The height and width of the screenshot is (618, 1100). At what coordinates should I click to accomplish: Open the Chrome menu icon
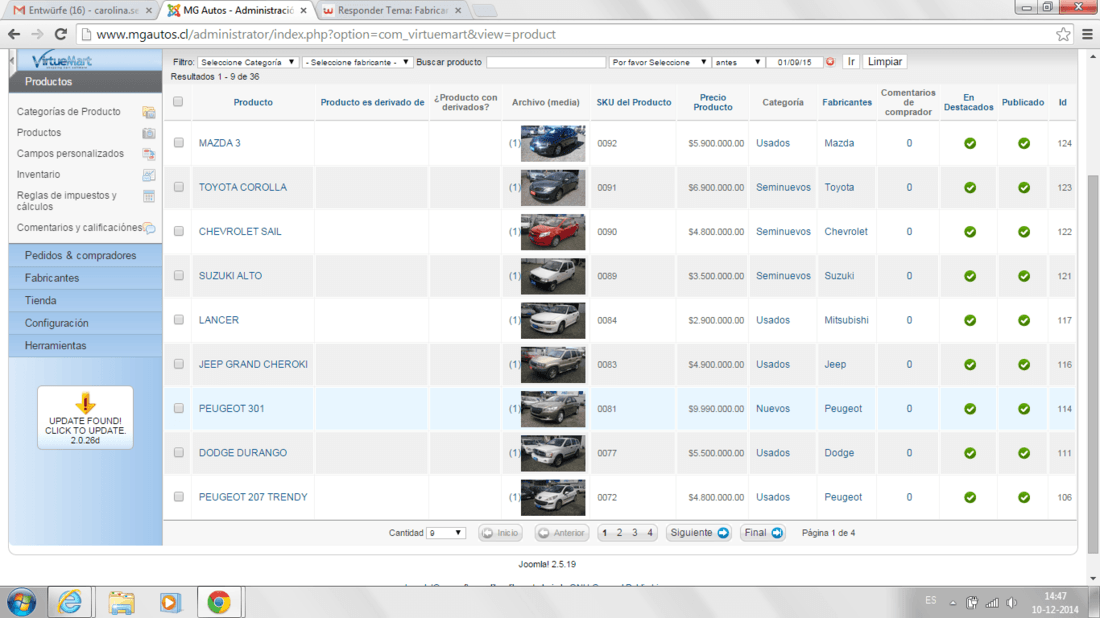pyautogui.click(x=1087, y=34)
